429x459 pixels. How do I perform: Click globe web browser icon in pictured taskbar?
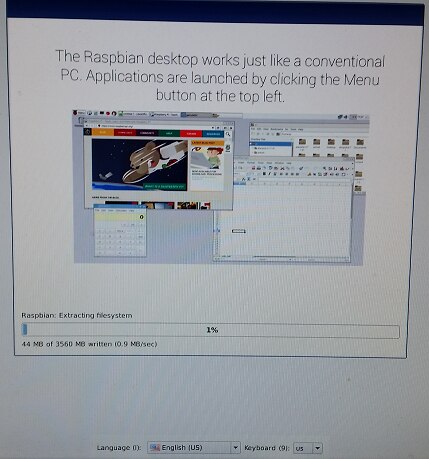[x=90, y=113]
